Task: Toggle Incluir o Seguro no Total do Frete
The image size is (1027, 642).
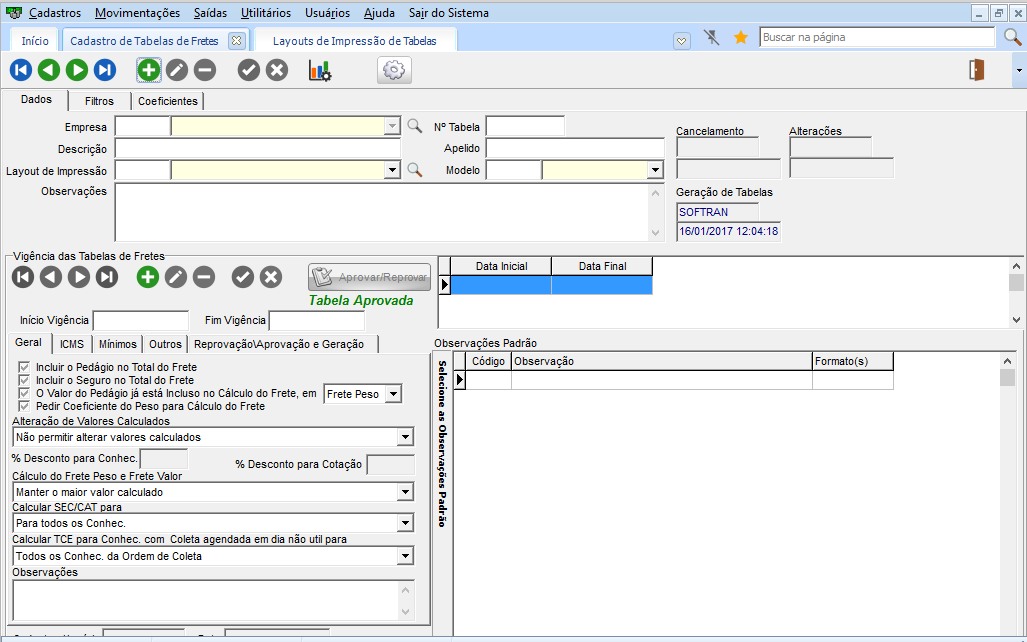Action: pos(24,381)
